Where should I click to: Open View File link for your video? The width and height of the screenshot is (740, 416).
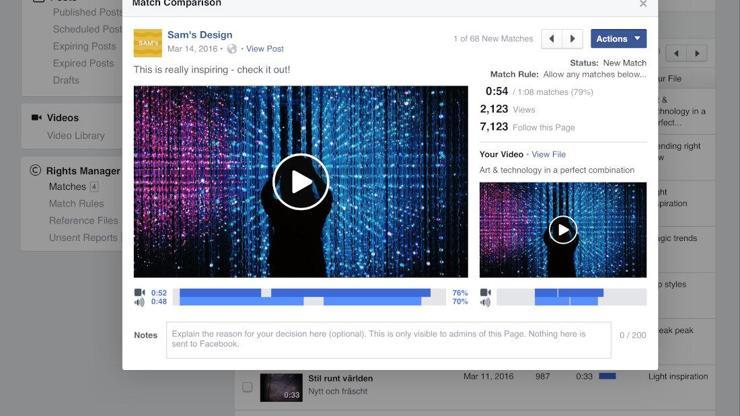[x=548, y=155]
